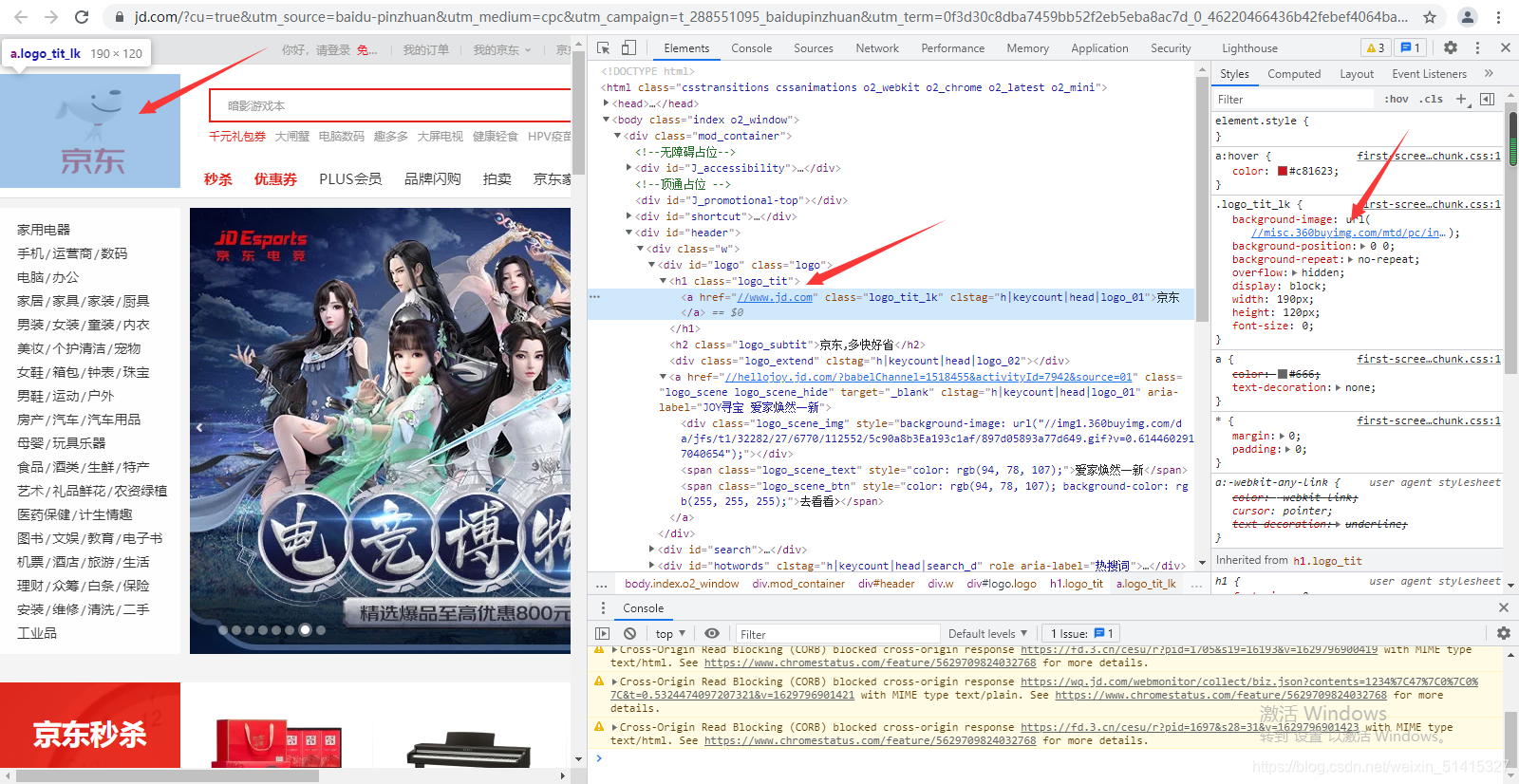Collapse the header div node

[628, 233]
